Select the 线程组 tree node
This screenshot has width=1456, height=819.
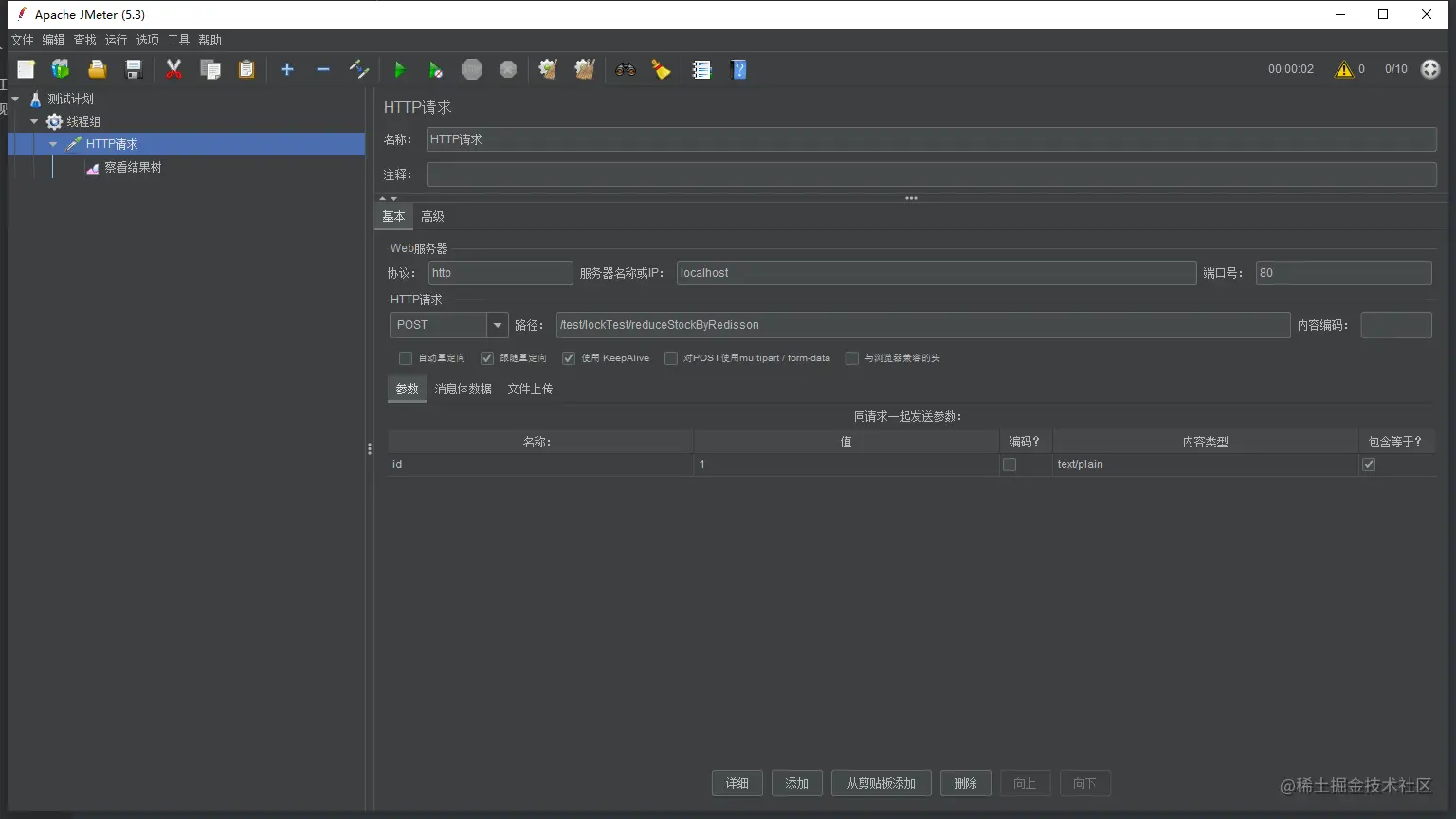(x=83, y=121)
